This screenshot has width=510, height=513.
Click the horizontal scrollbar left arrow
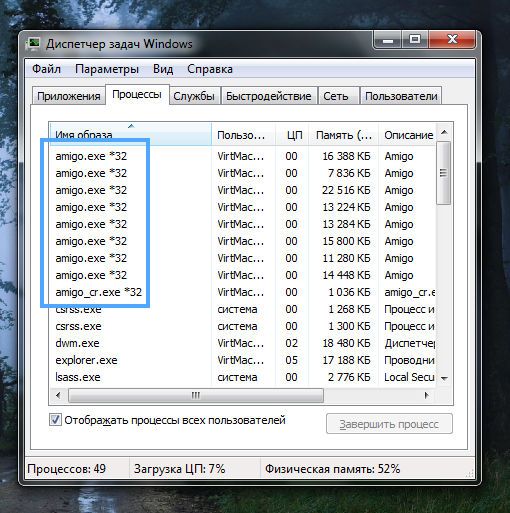59,396
